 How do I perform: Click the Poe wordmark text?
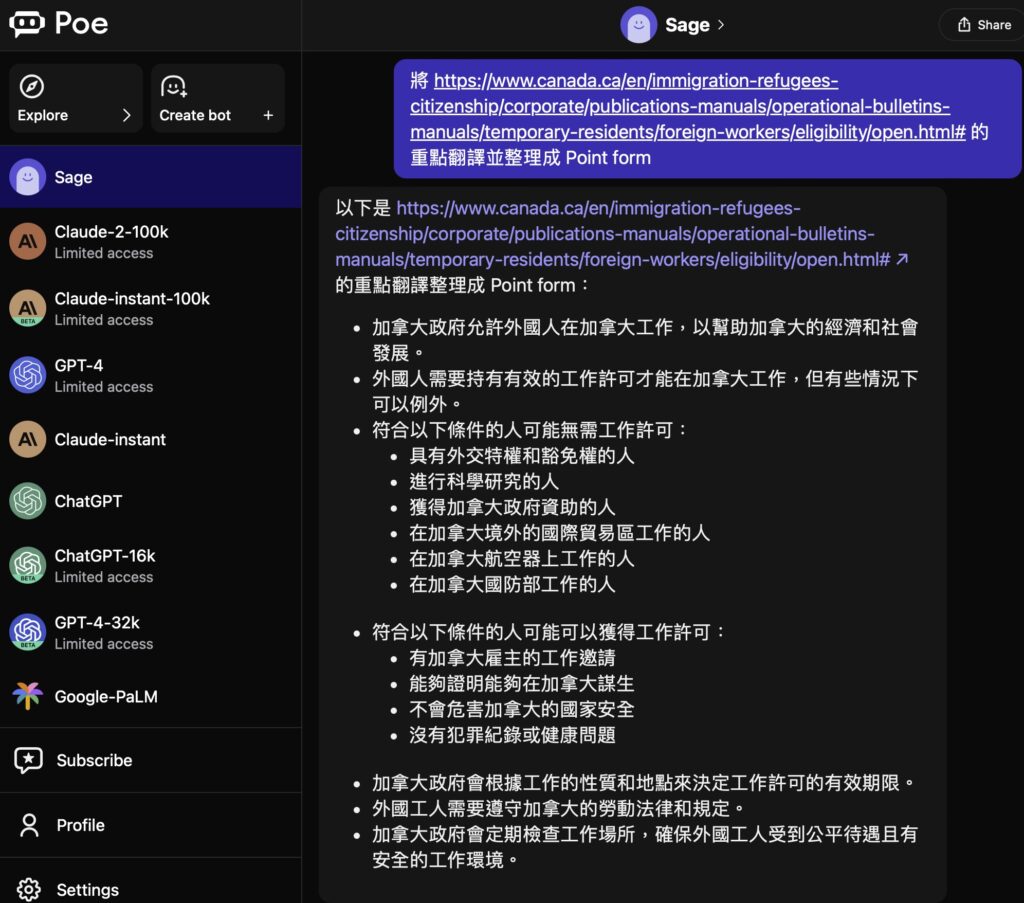(81, 24)
